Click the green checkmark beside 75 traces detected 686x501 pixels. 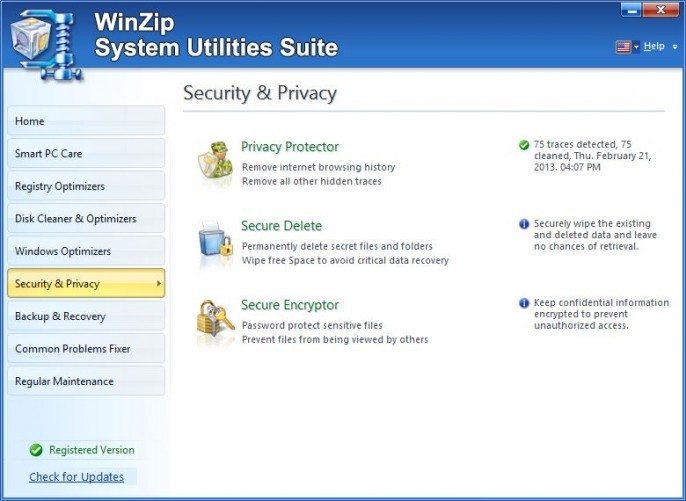(524, 145)
